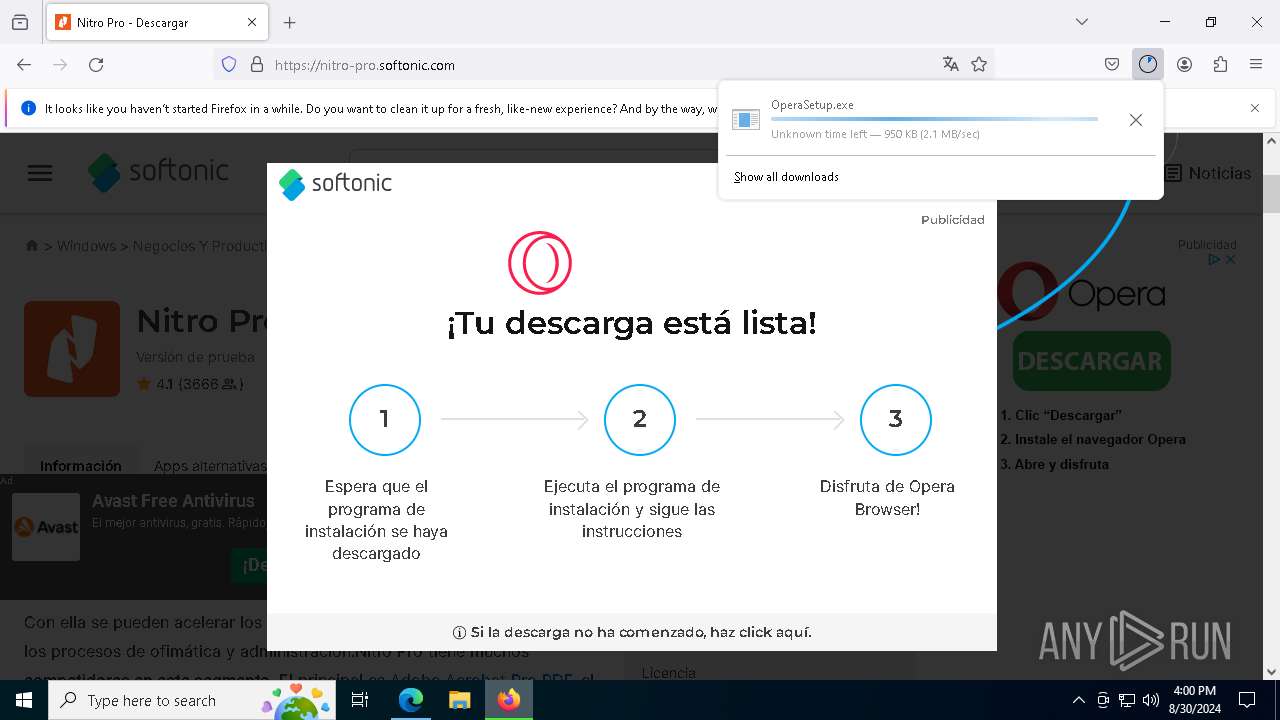Open the network tray icon
The image size is (1280, 720).
(x=1127, y=700)
